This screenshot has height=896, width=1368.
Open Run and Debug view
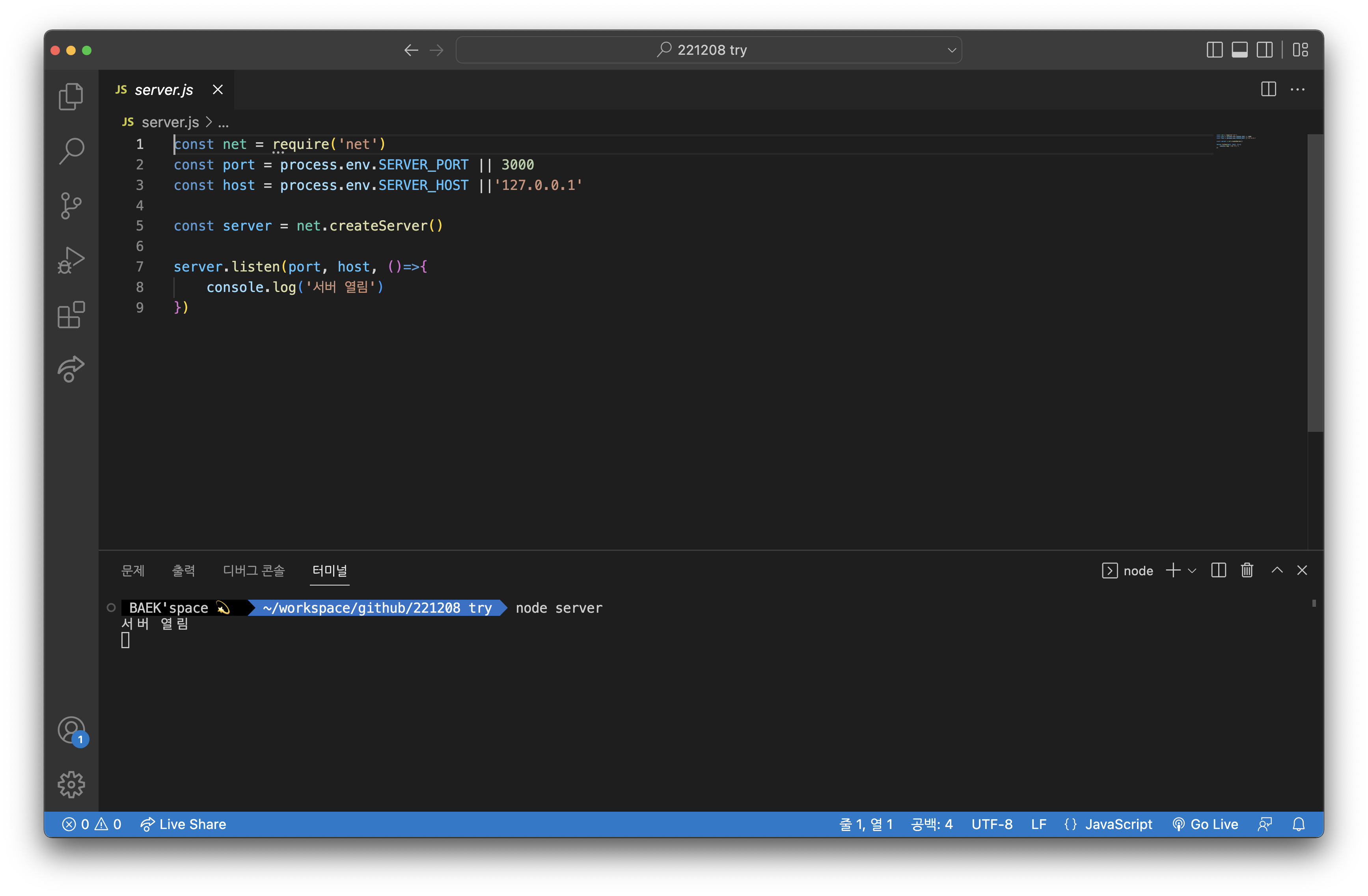71,260
